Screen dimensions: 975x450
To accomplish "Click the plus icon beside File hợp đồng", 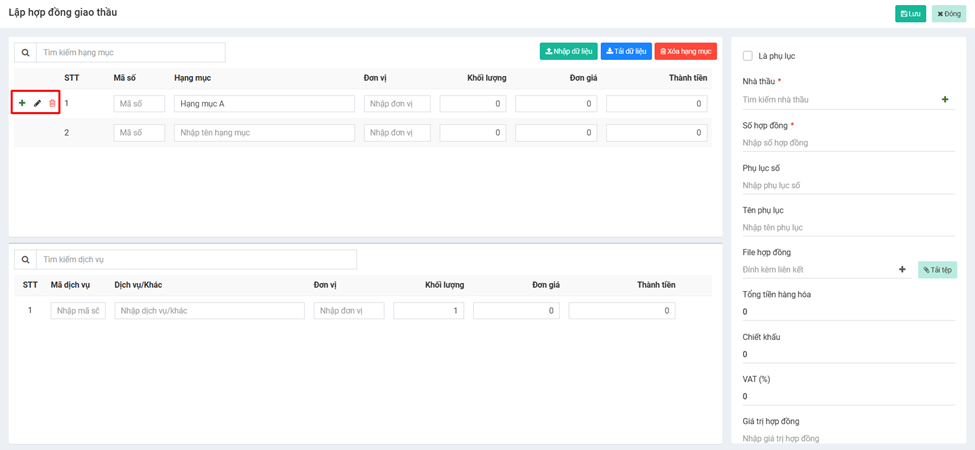I will 902,269.
